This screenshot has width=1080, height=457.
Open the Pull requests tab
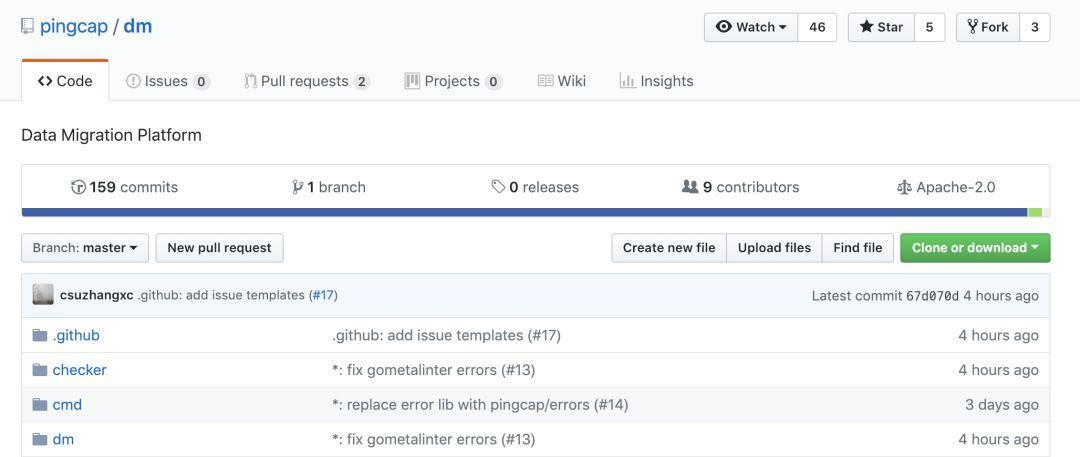tap(306, 81)
